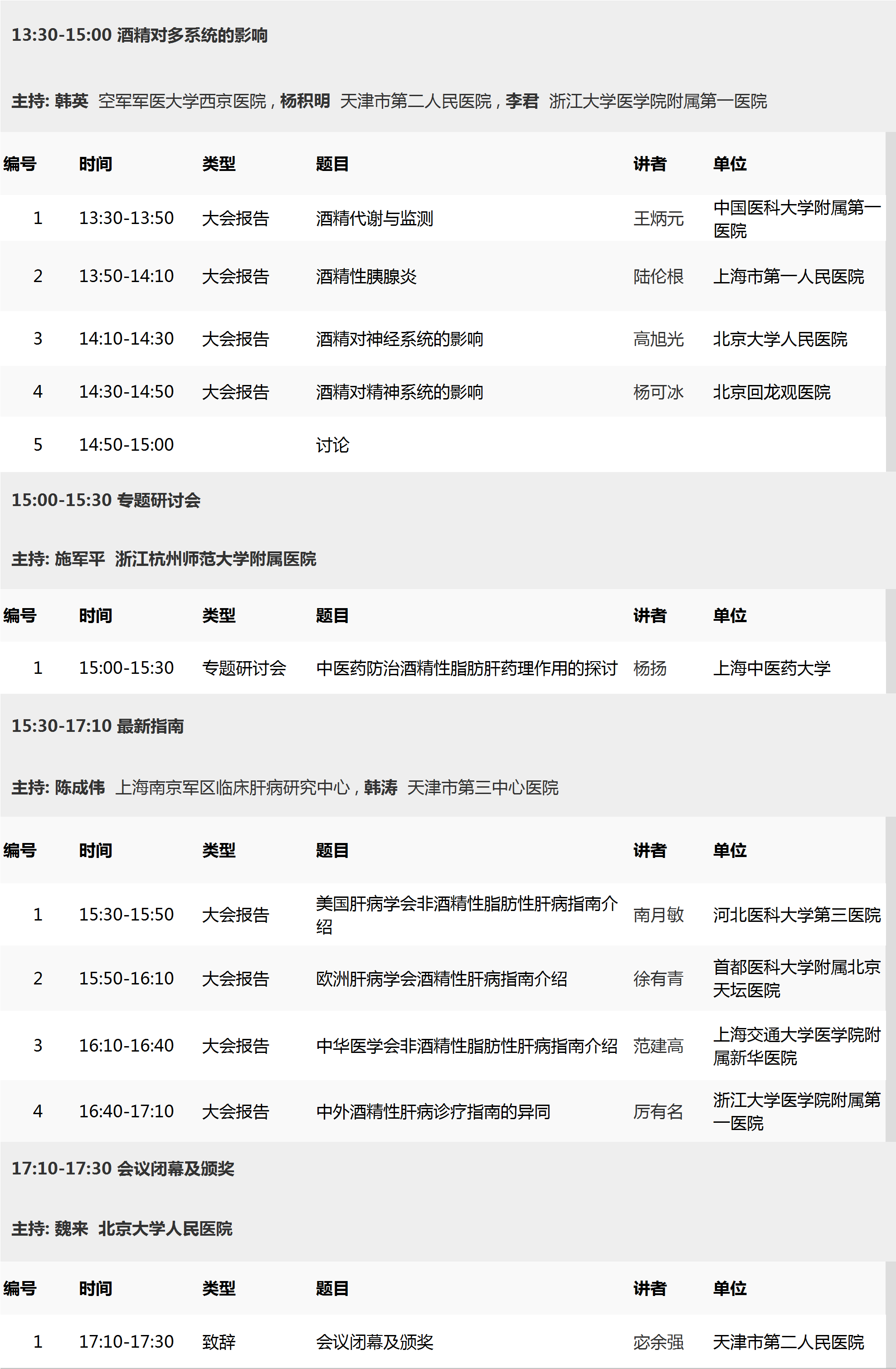Click affiliation 河北医科大学第三医院
The height and width of the screenshot is (1369, 896).
pos(797,915)
